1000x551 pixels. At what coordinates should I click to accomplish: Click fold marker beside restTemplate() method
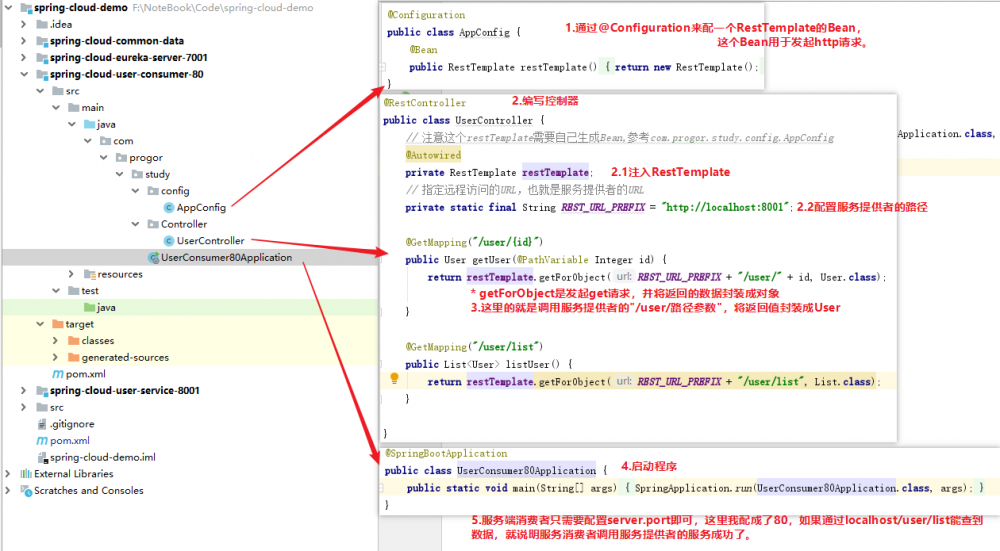point(382,66)
